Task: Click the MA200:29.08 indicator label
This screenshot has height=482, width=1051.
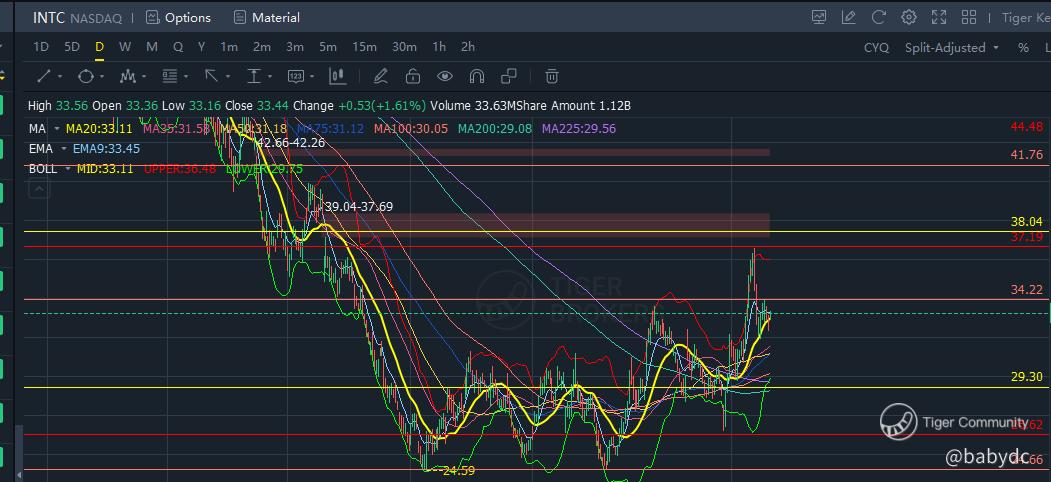Action: (x=495, y=128)
